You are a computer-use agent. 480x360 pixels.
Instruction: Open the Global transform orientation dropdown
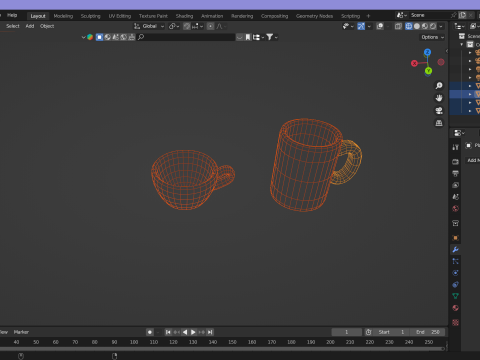[149, 26]
